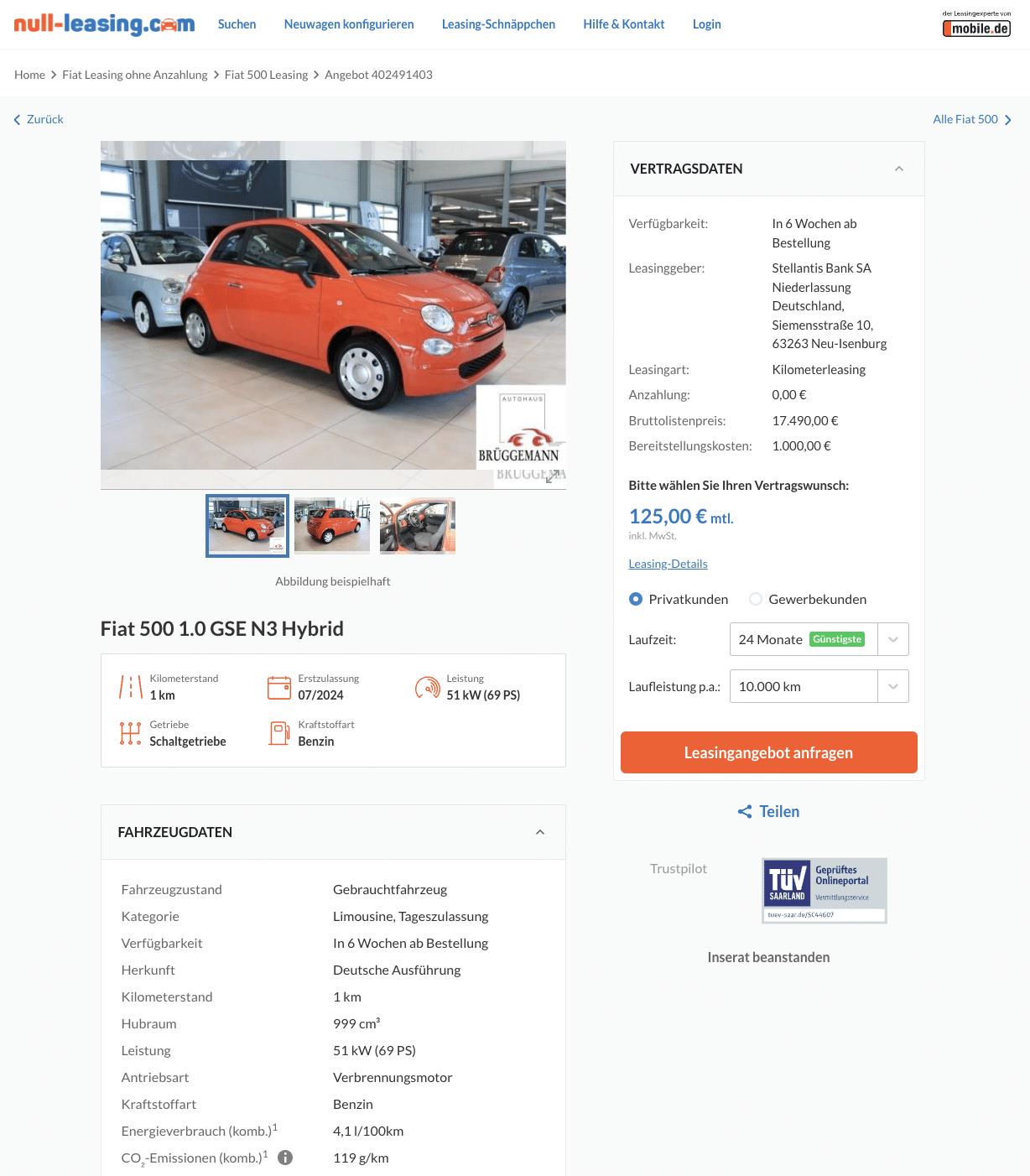Click the Teilen share icon
This screenshot has height=1176, width=1030.
pos(745,811)
